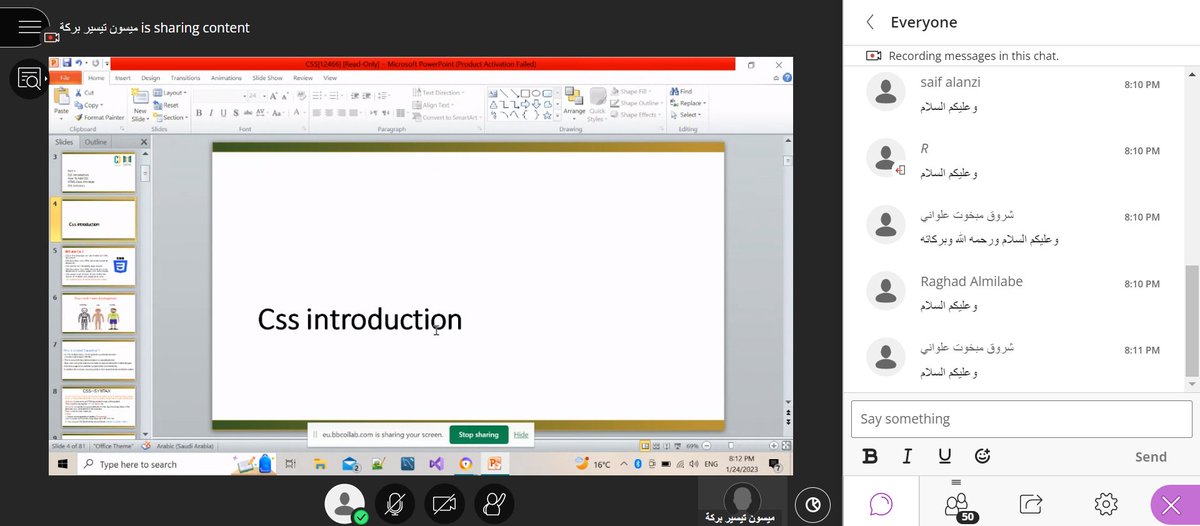Click Raghad Almilabe's name in chat
Image resolution: width=1200 pixels, height=526 pixels.
click(971, 282)
